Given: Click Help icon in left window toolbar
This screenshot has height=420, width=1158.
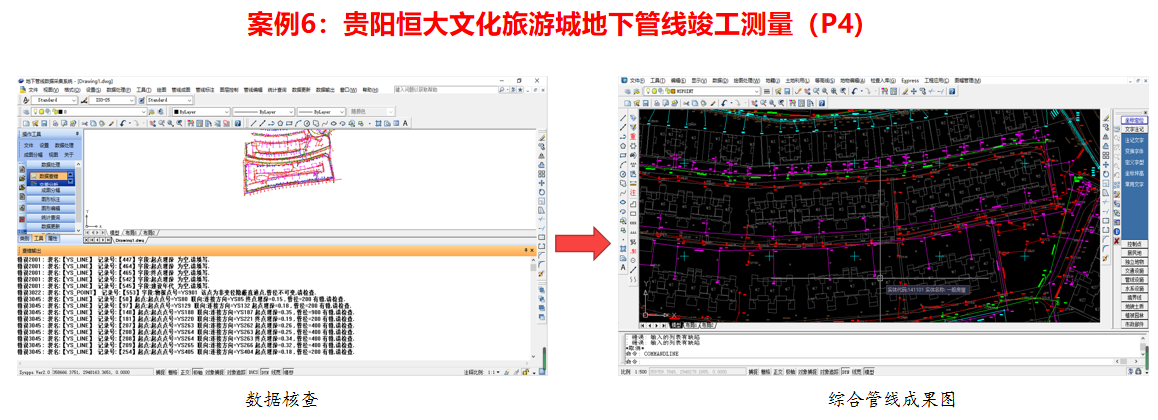Looking at the screenshot, I should click(238, 123).
